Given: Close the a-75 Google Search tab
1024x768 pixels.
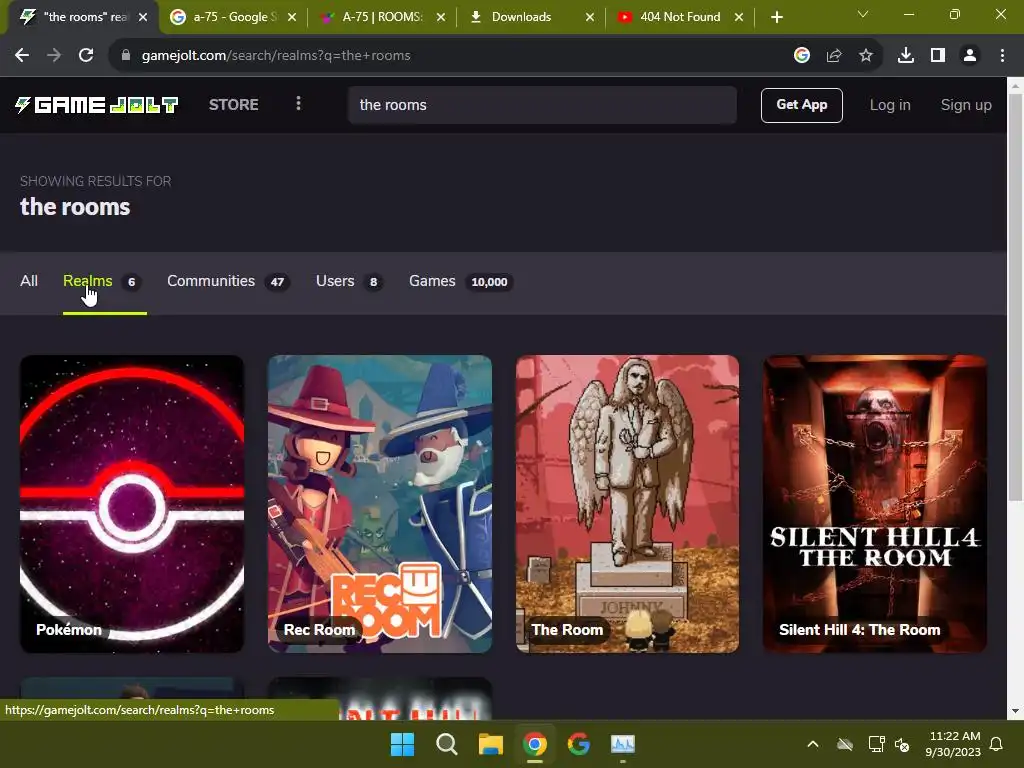Looking at the screenshot, I should [292, 17].
